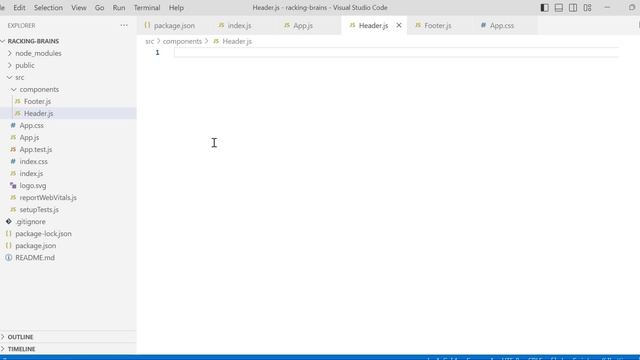
Task: Click the README.md info icon
Action: (x=9, y=258)
